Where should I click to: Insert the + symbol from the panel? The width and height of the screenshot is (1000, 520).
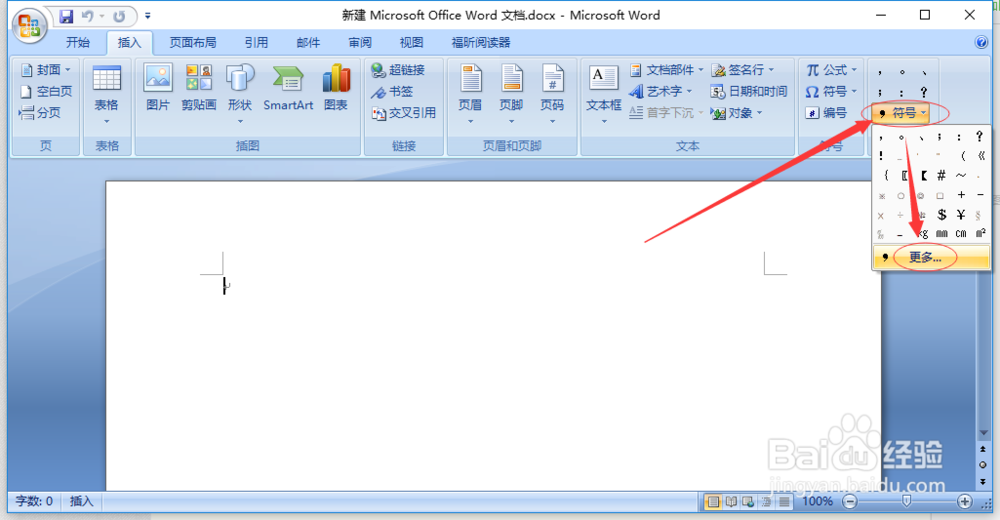coord(961,195)
